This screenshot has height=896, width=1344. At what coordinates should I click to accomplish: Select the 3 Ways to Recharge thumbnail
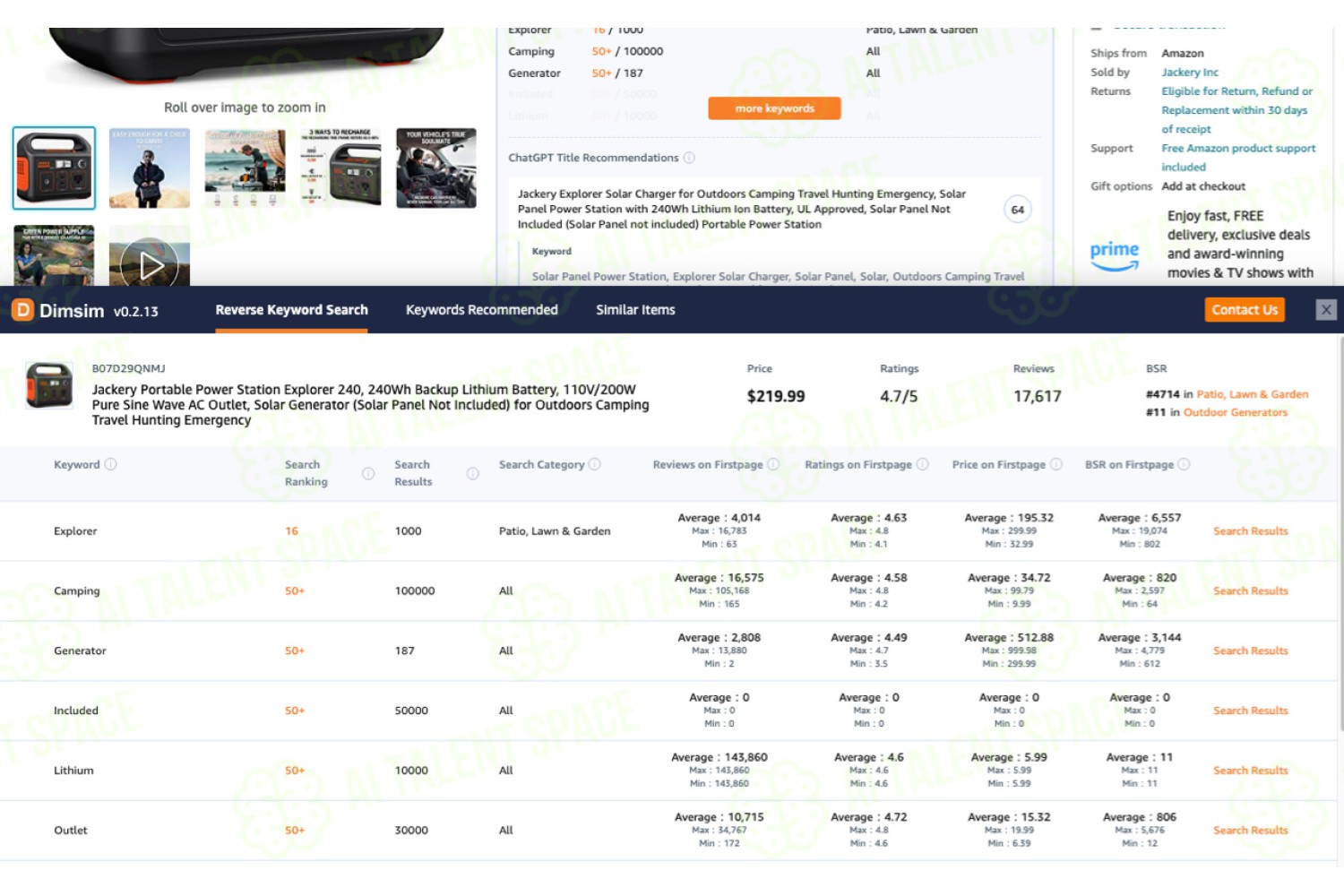click(340, 168)
